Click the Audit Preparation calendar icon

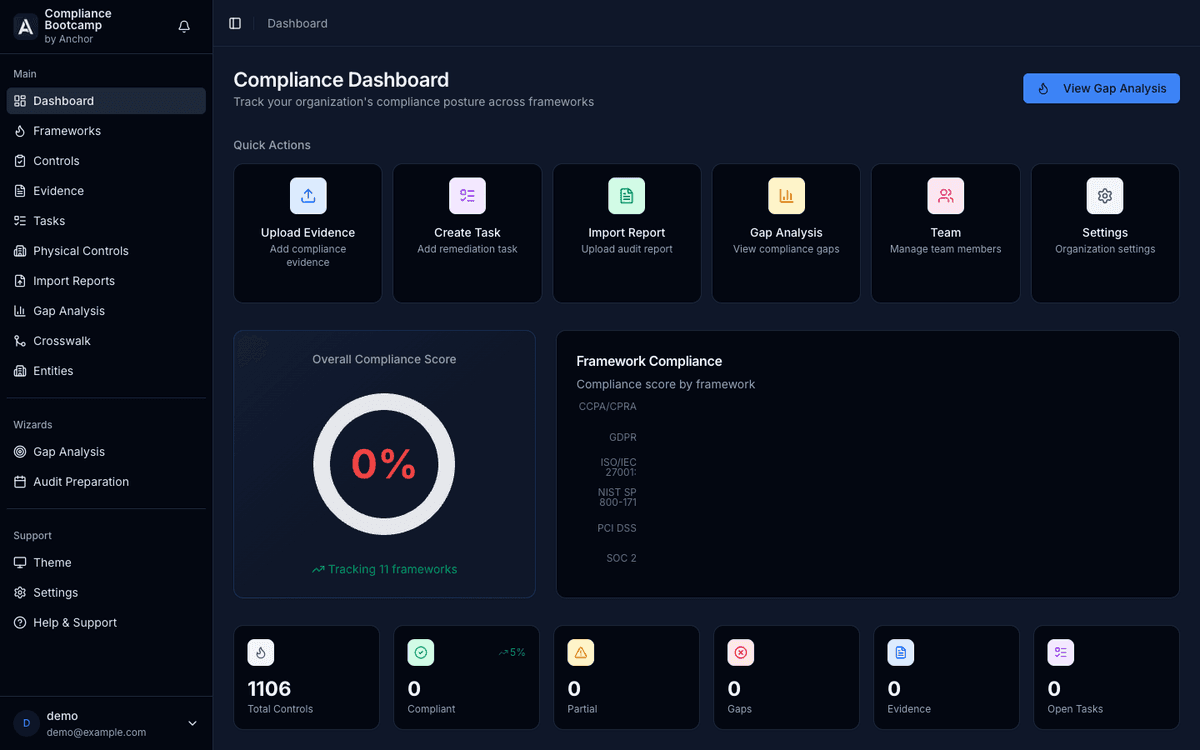pos(20,482)
